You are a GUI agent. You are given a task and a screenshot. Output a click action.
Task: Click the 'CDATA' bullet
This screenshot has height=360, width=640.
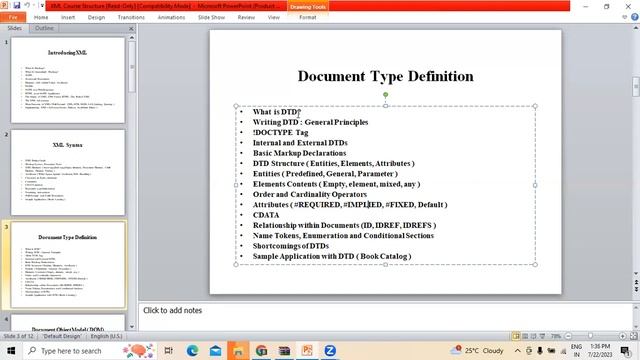click(266, 215)
